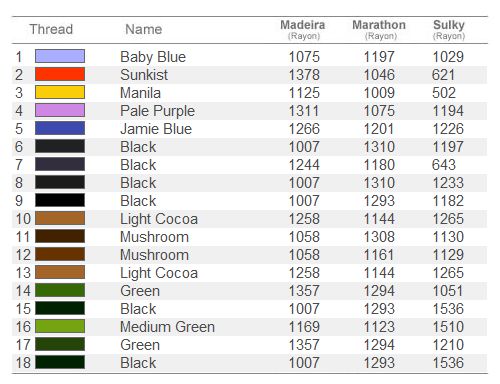Click Marathon code 1123 for Medium Green

click(379, 327)
